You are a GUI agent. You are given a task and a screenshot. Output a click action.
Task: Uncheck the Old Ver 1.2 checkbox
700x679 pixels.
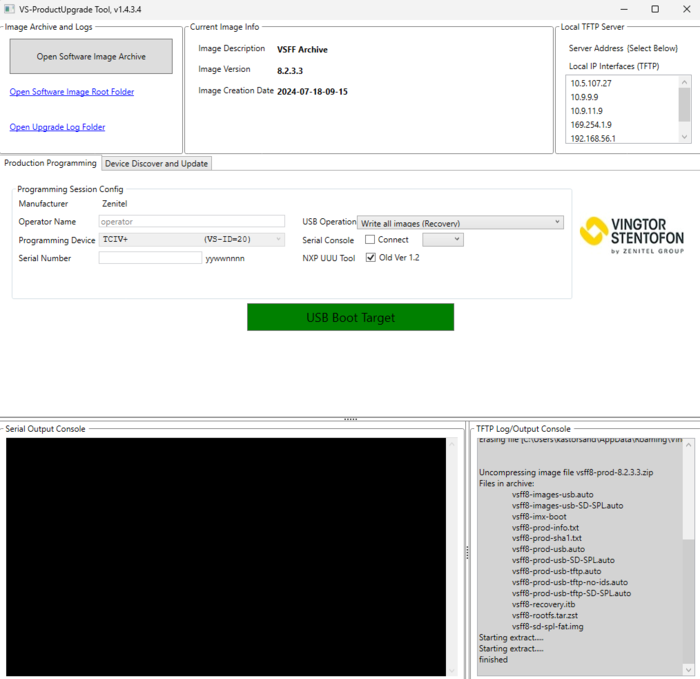(x=370, y=258)
